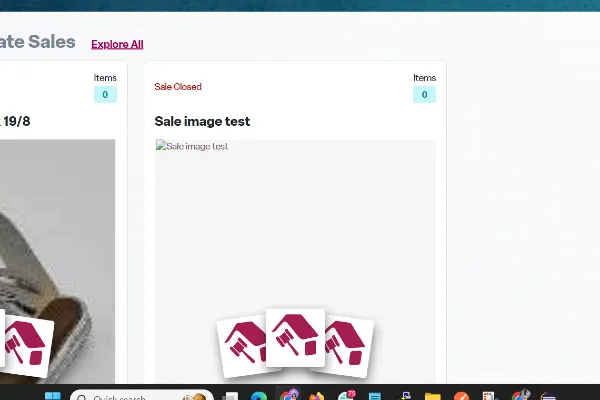Click the taskbar icon with the red notification badge
Screen dimensions: 600x400
coord(347,397)
